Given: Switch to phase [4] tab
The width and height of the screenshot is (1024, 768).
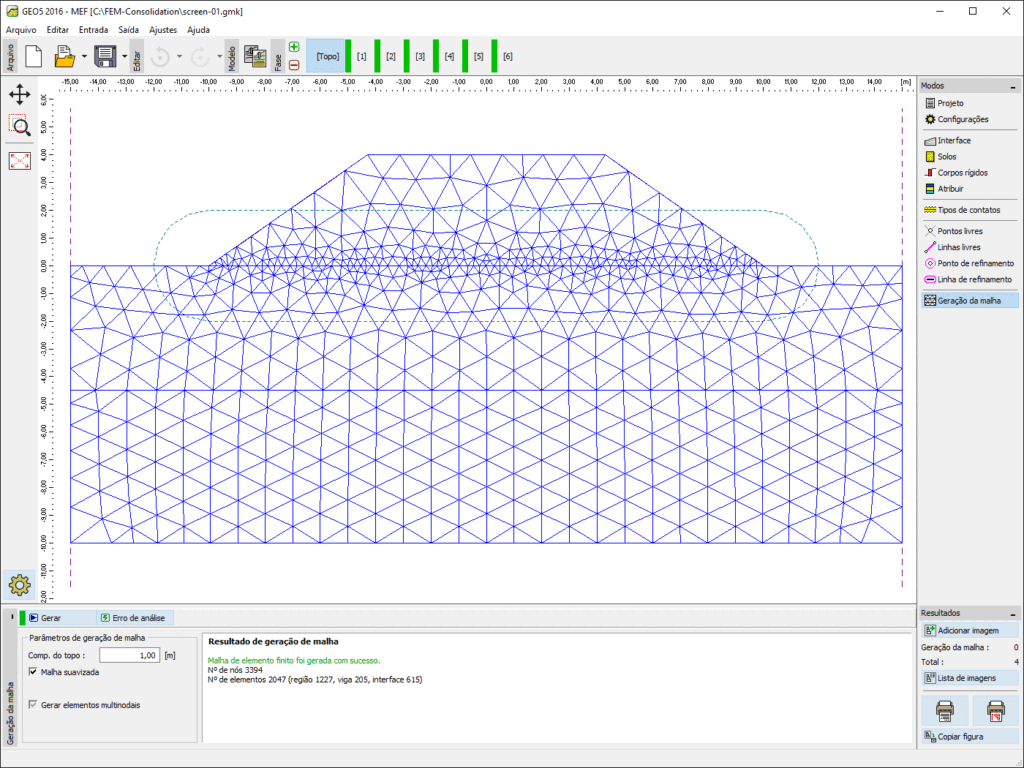Looking at the screenshot, I should tap(449, 56).
